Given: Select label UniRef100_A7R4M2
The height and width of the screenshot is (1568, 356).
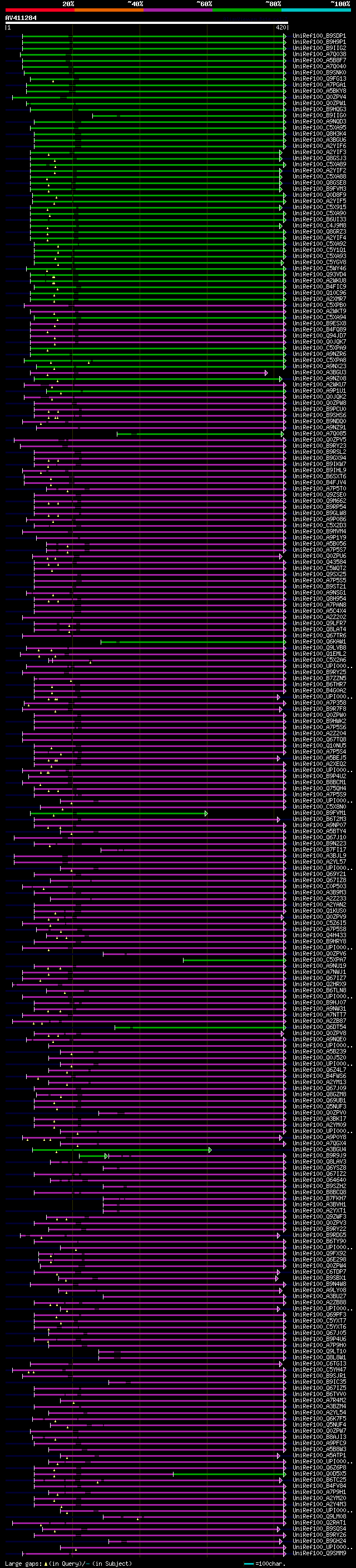Looking at the screenshot, I should (x=319, y=1400).
